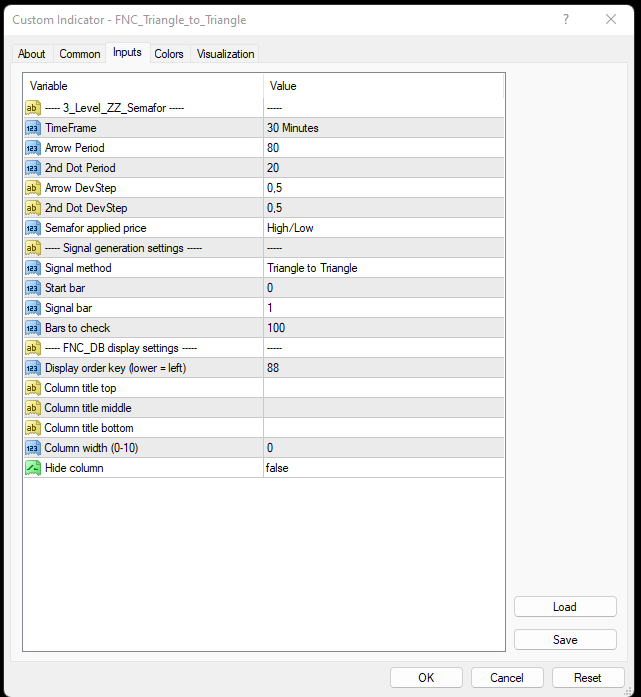
Task: Click the empty Column title top value field
Action: point(384,388)
